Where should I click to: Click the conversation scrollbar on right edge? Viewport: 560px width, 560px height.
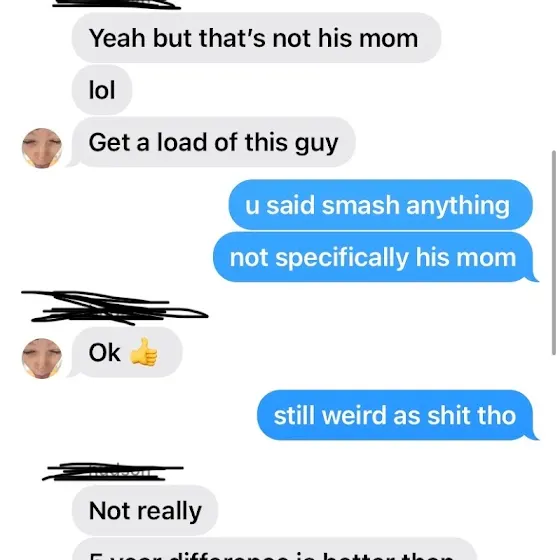tap(554, 253)
